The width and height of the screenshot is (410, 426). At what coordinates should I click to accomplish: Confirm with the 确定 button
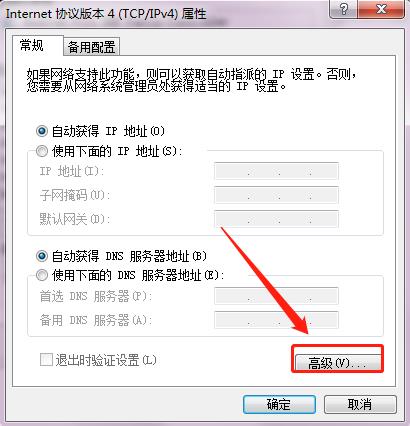click(x=279, y=404)
